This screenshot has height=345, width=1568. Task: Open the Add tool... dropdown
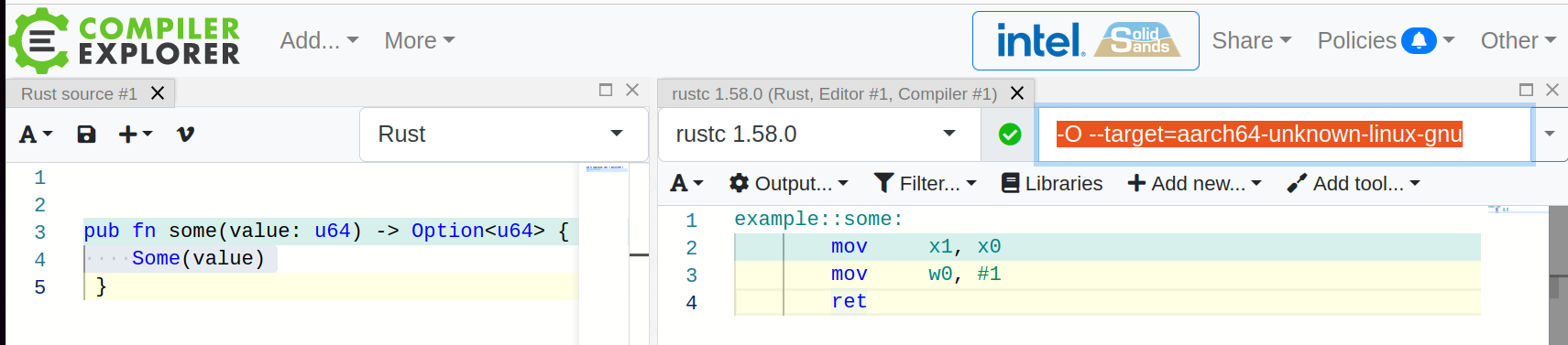coord(1354,184)
